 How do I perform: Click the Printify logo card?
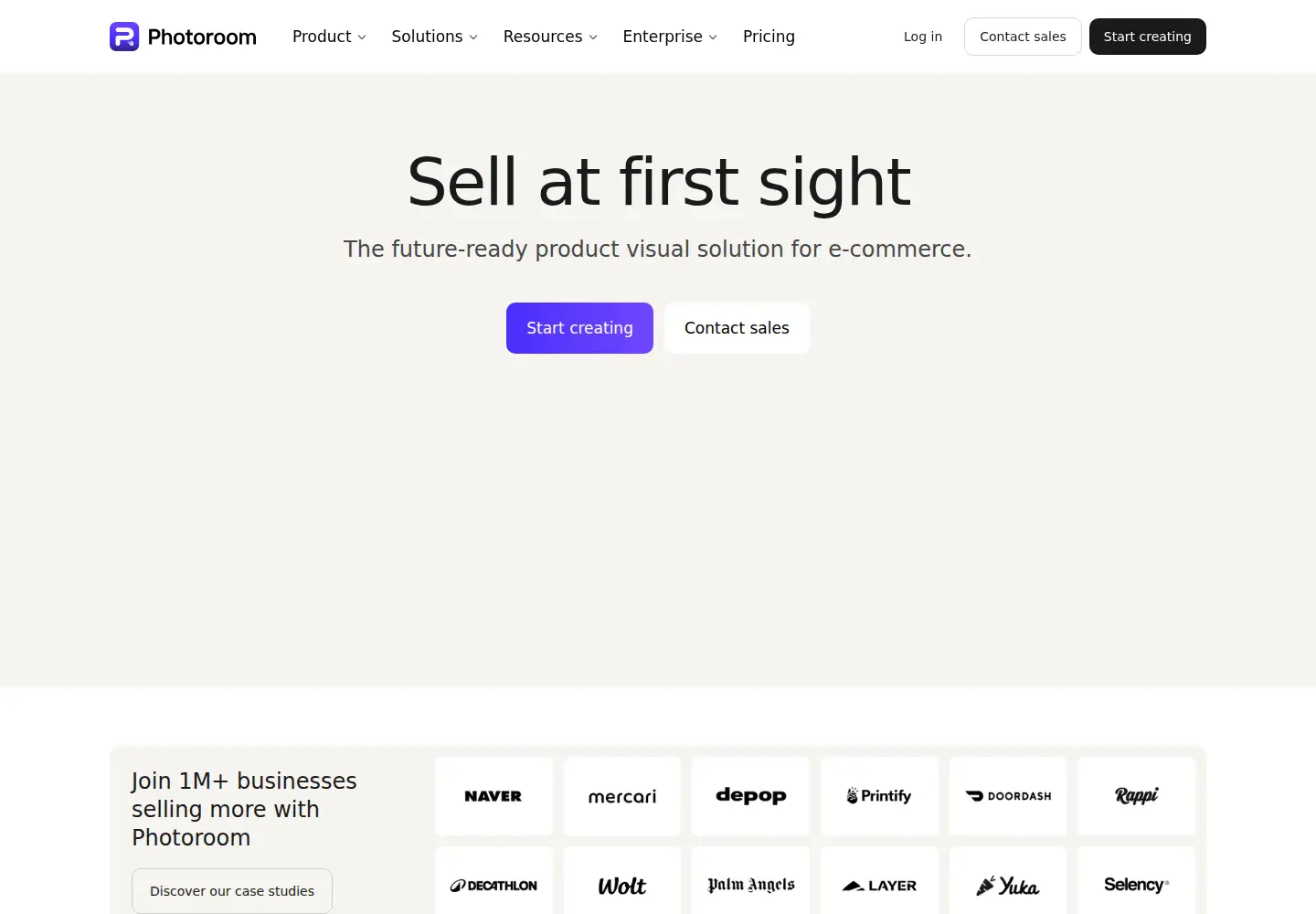coord(879,796)
